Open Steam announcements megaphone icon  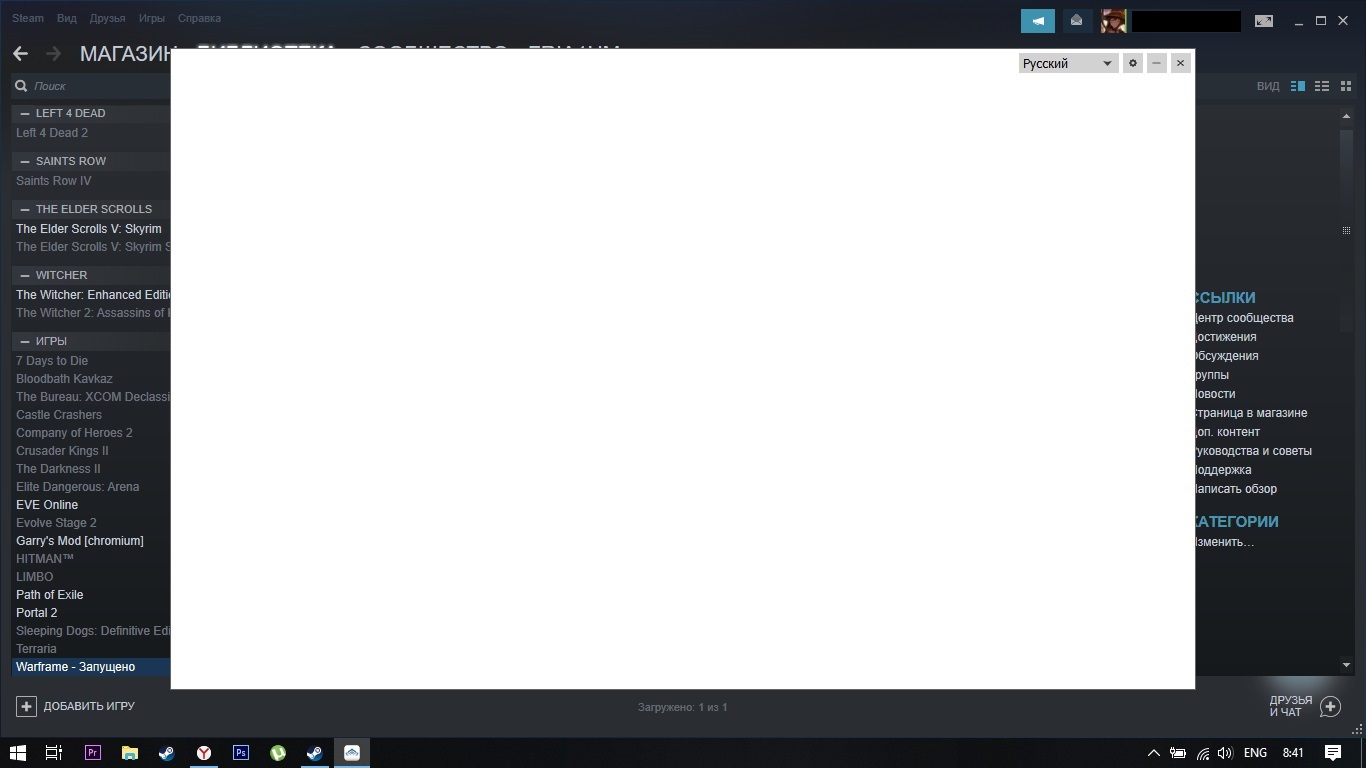tap(1038, 21)
